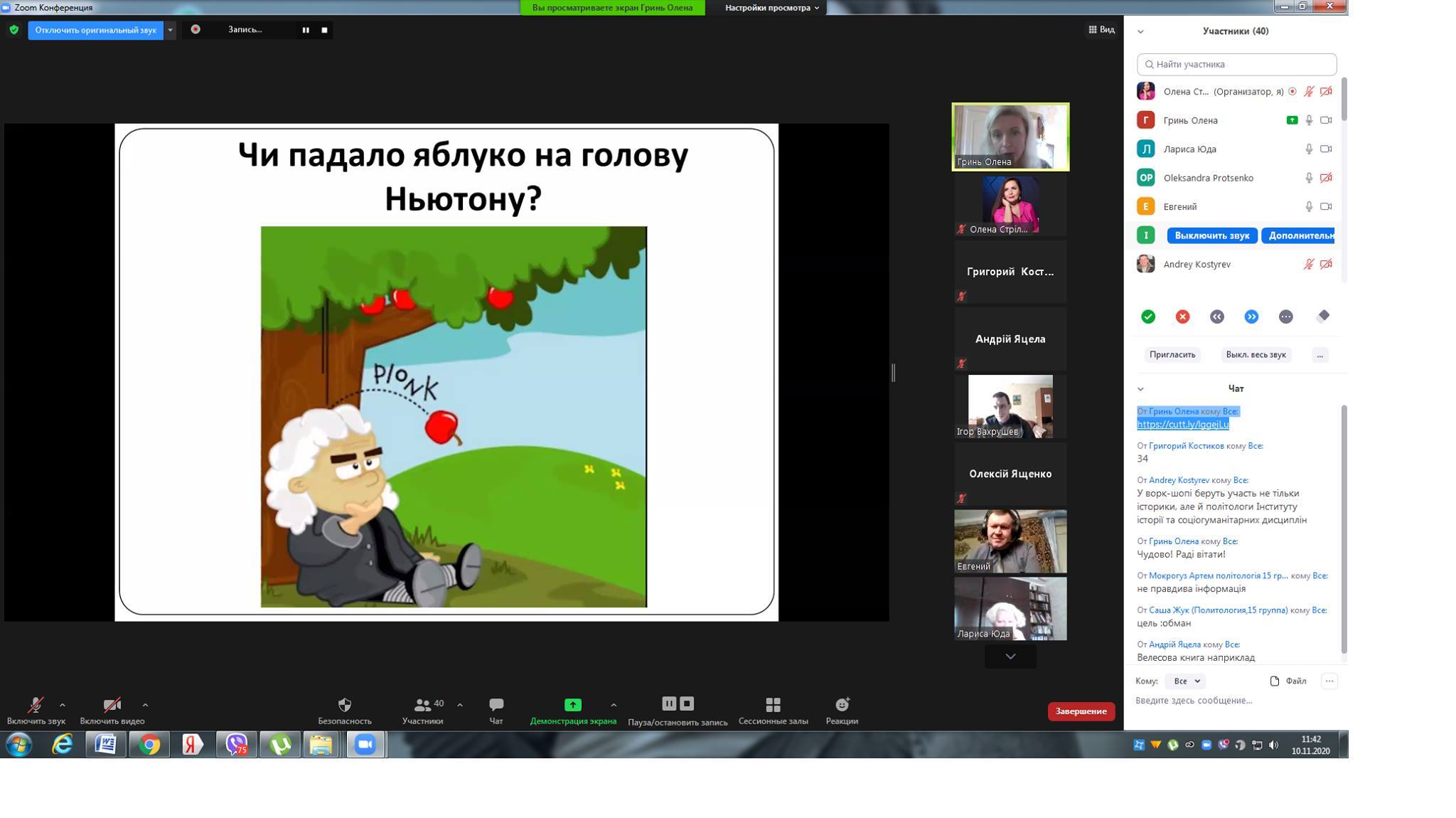Click the go faster forward reaction

point(1251,317)
